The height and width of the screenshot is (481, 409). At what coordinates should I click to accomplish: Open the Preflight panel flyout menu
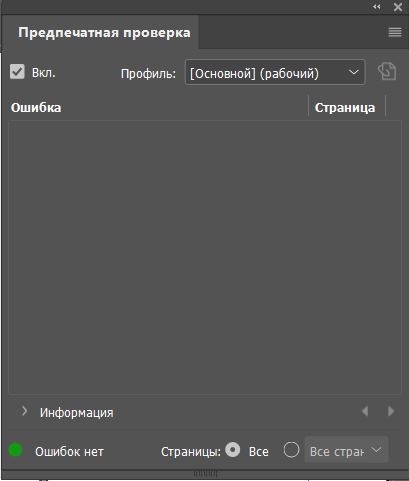(395, 32)
